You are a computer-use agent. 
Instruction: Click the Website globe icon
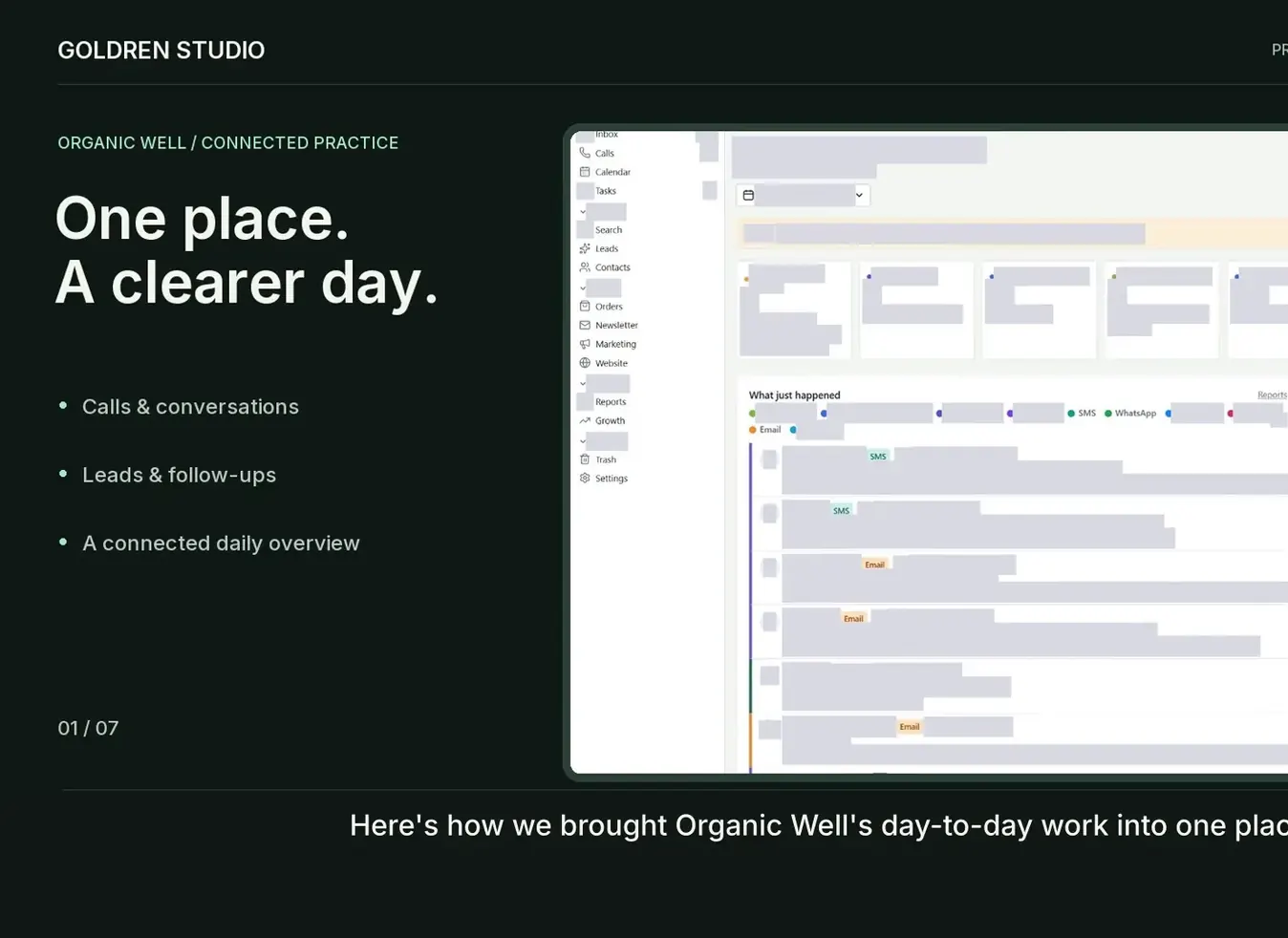tap(585, 363)
